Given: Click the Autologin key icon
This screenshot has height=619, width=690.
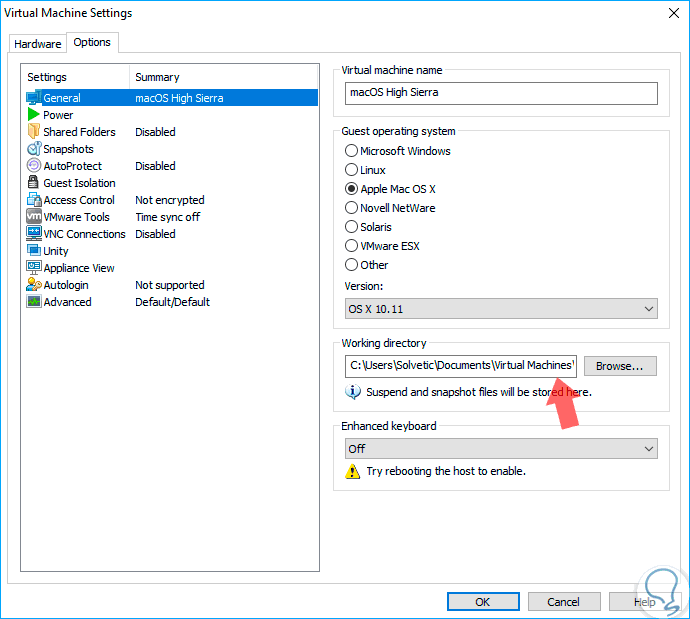Looking at the screenshot, I should (x=34, y=285).
